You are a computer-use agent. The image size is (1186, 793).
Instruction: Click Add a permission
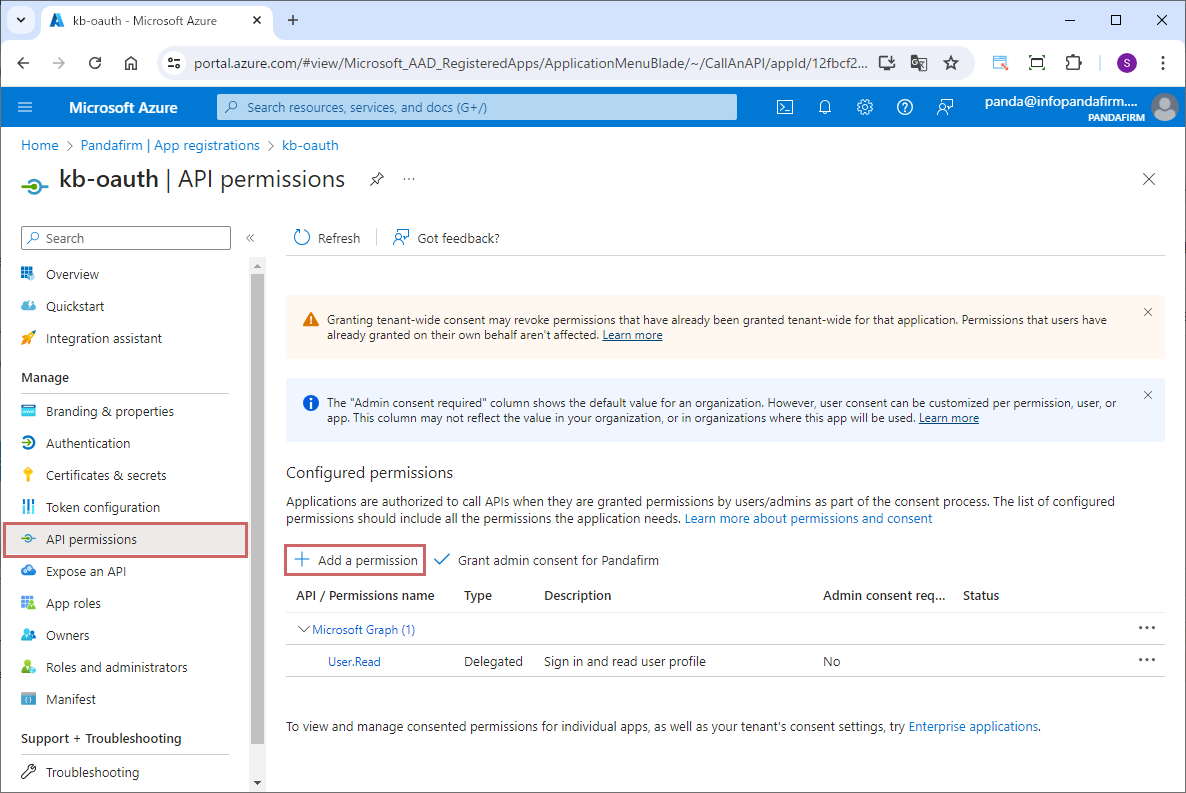(x=356, y=560)
